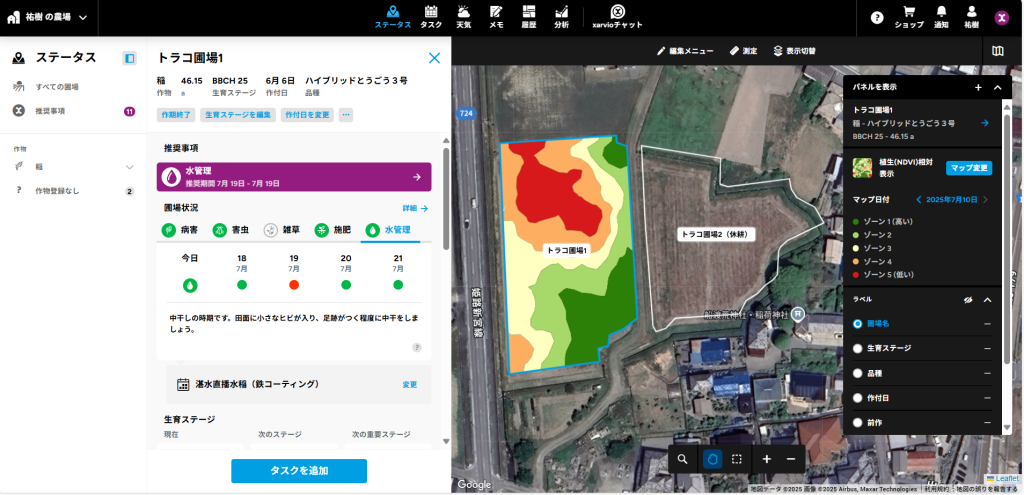Viewport: 1024px width, 495px height.
Task: Click the ゾーン5 red legend dot
Action: tap(856, 274)
